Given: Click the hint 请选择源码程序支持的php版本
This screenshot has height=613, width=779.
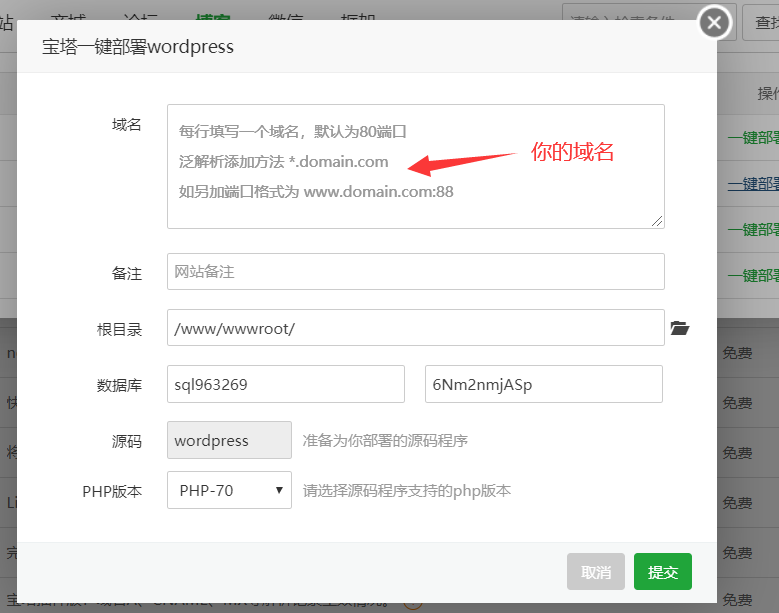Looking at the screenshot, I should 407,491.
